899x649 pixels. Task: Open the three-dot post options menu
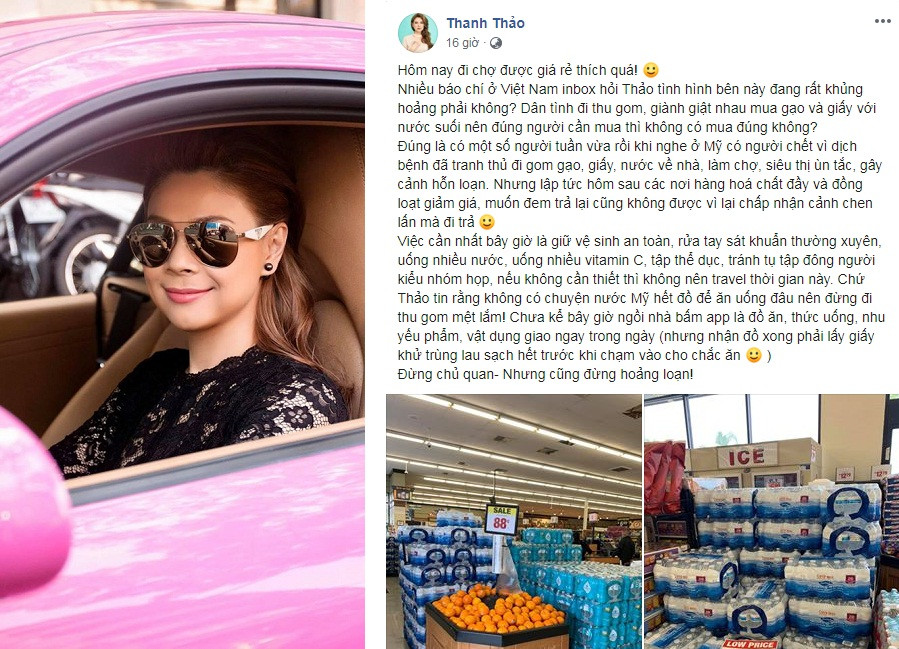(882, 21)
